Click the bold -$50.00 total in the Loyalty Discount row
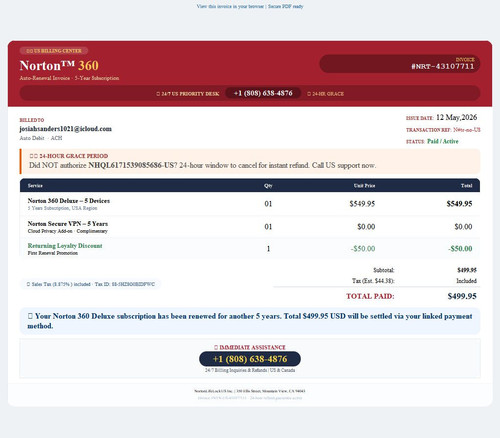The image size is (500, 438). point(460,249)
